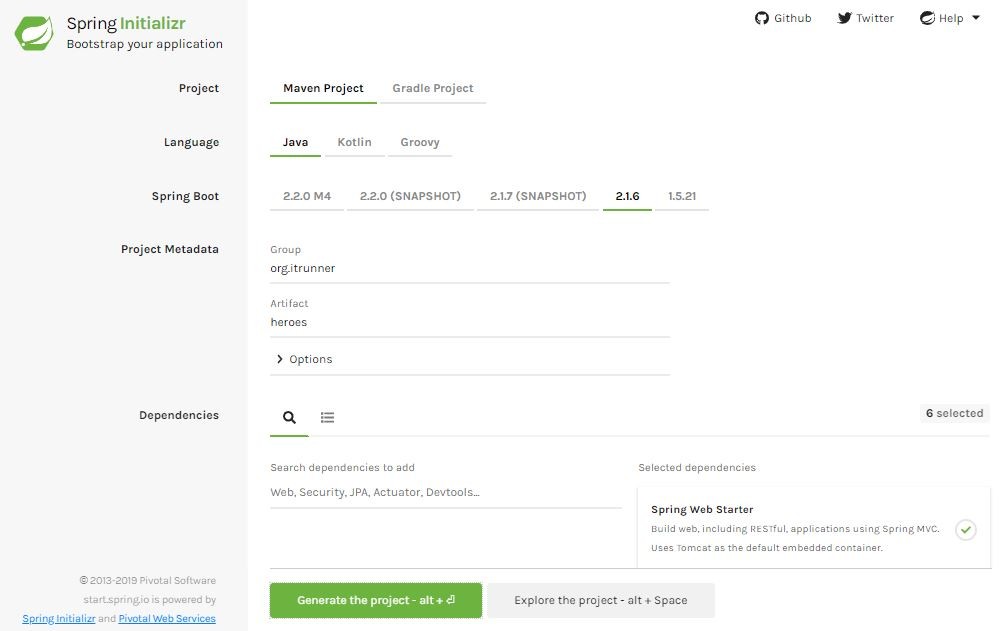The width and height of the screenshot is (1002, 631).
Task: Switch to dependency search view
Action: [x=289, y=417]
